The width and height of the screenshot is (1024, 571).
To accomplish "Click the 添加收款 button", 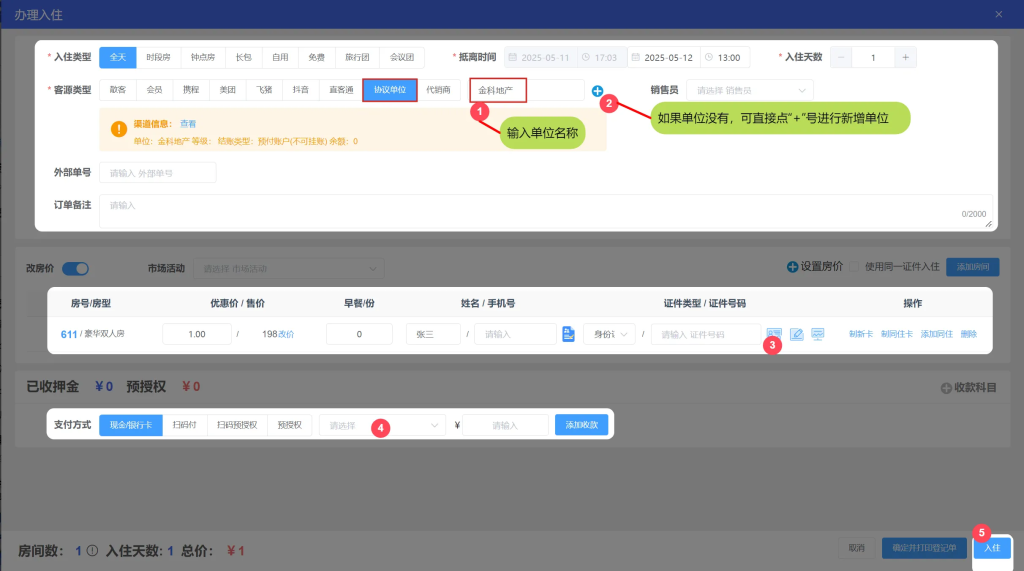I will [581, 425].
